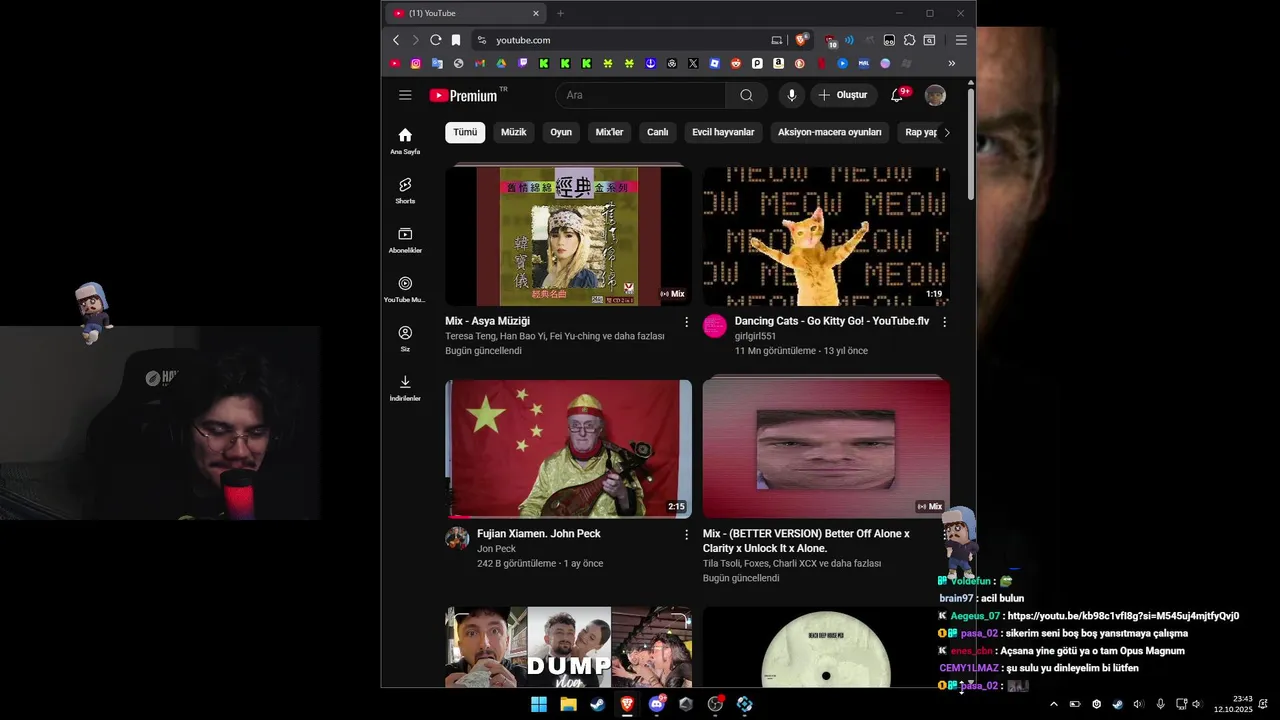Viewport: 1280px width, 720px height.
Task: Go to Ana Sayfa in sidebar
Action: click(405, 141)
